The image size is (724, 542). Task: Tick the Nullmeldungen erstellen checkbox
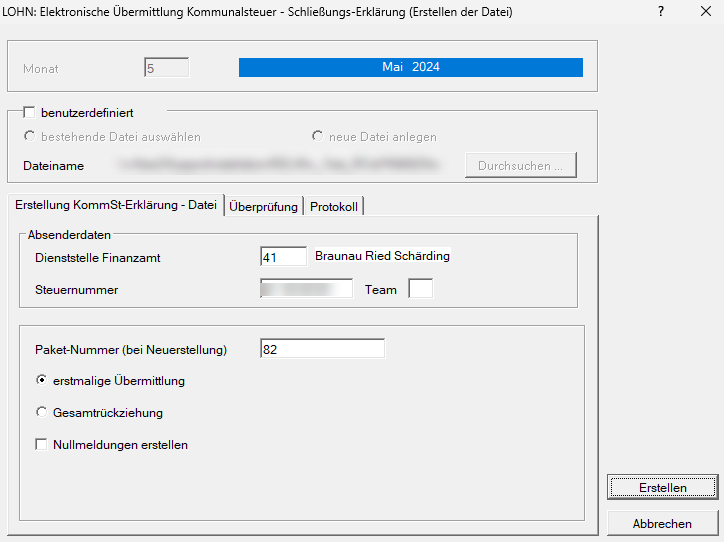(42, 444)
